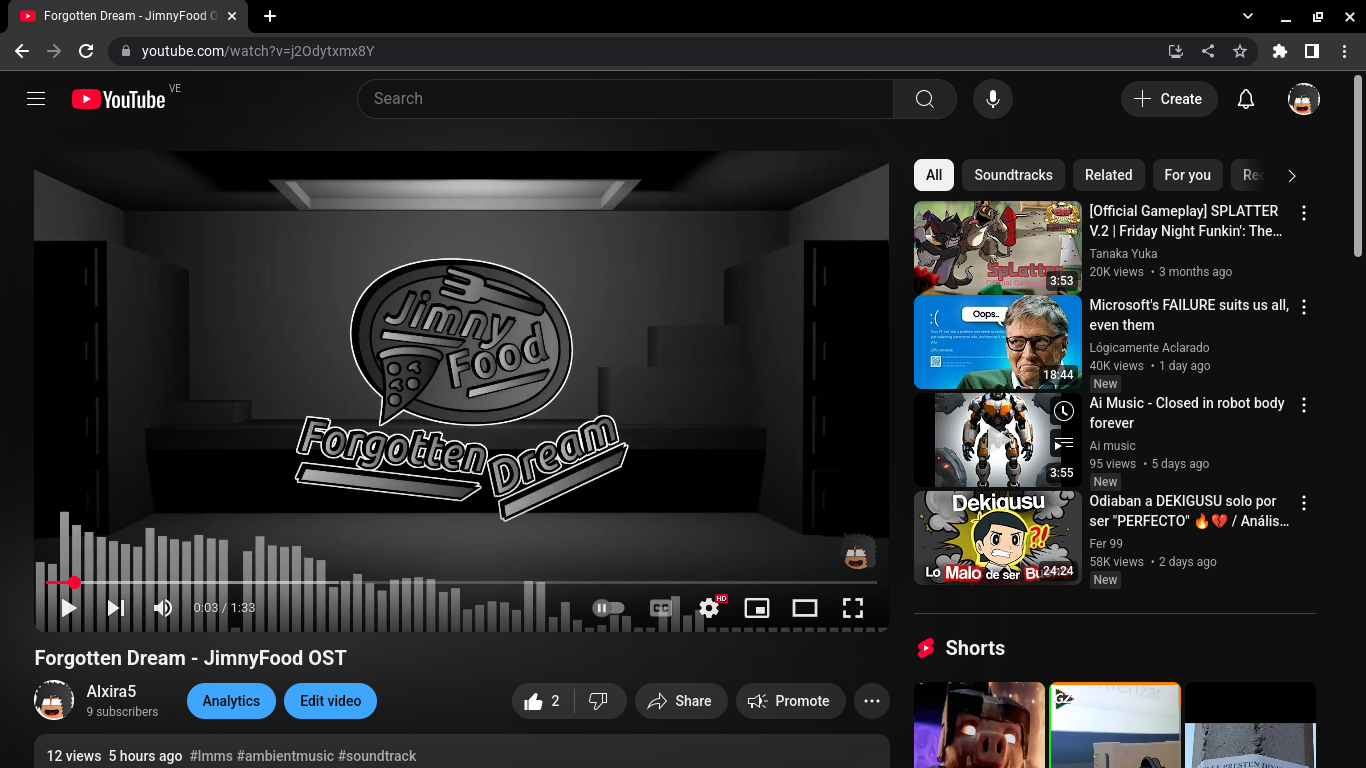The height and width of the screenshot is (768, 1366).
Task: Enter fullscreen mode in the player
Action: (852, 608)
